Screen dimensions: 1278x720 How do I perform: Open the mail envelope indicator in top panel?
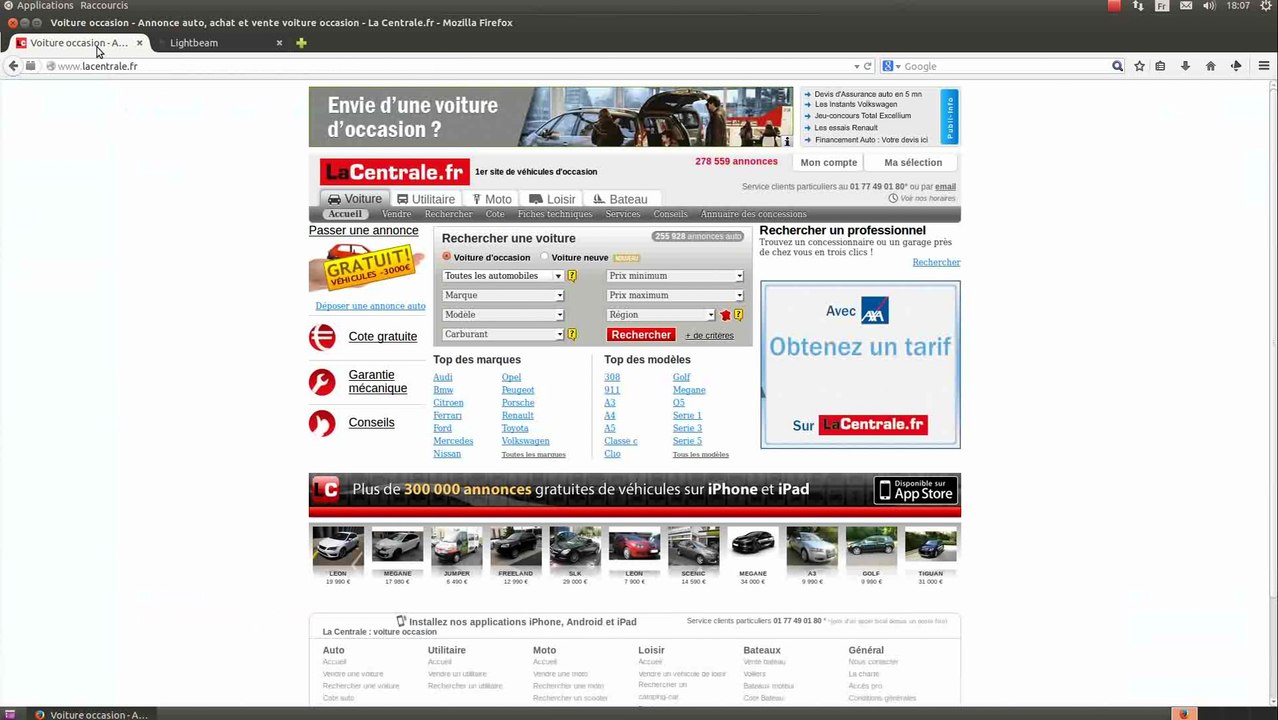(1186, 6)
